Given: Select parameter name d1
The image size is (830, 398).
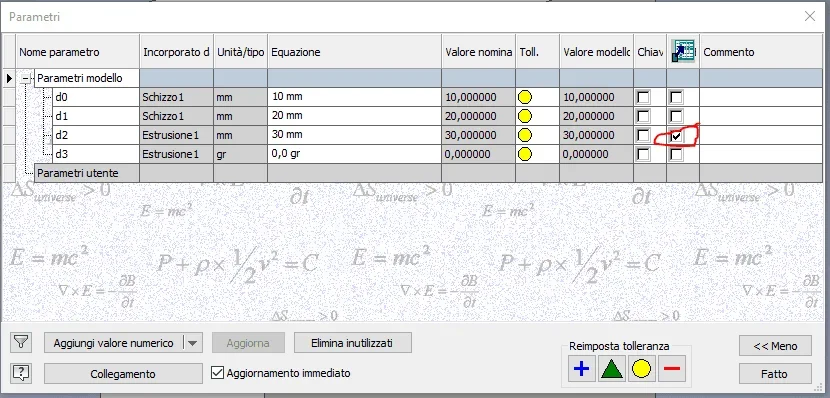Looking at the screenshot, I should pos(96,116).
